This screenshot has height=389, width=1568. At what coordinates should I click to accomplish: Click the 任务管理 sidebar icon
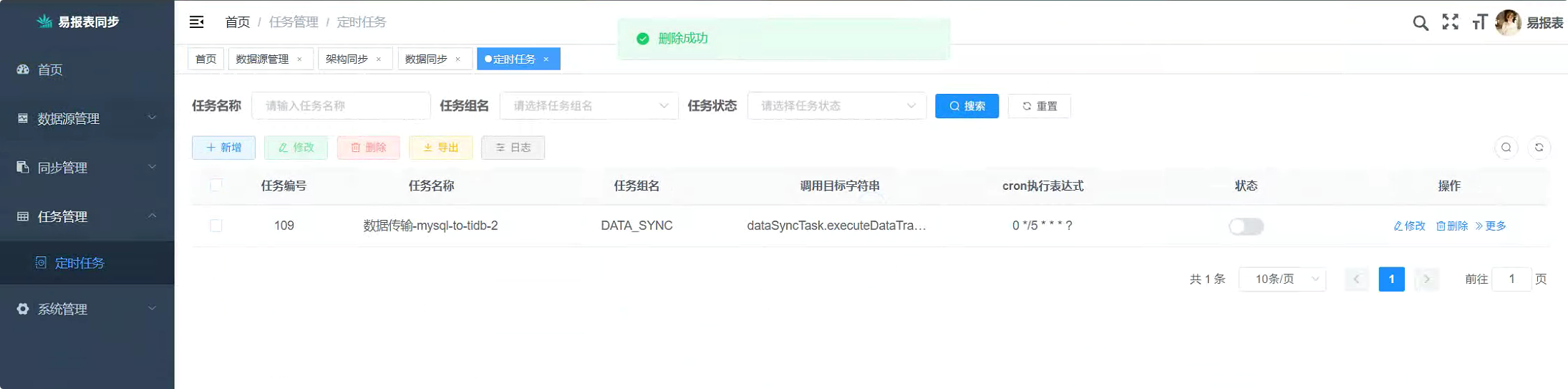point(23,216)
